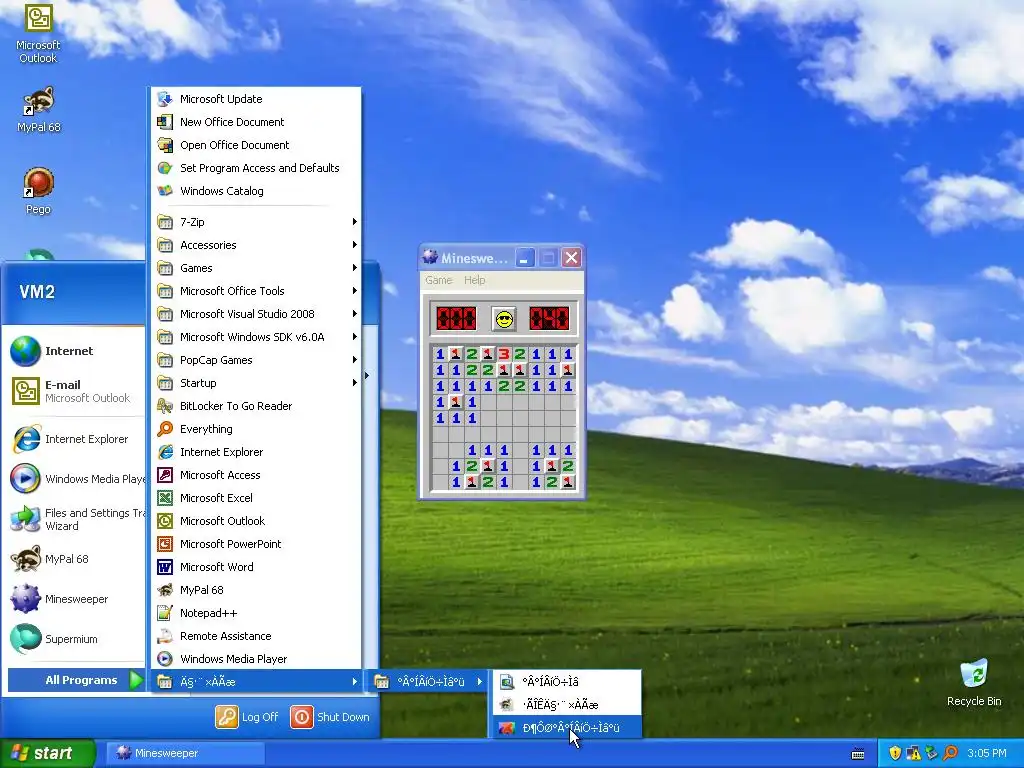Viewport: 1024px width, 768px height.
Task: Click the second-level garbled folder submenu entry
Action: point(428,682)
